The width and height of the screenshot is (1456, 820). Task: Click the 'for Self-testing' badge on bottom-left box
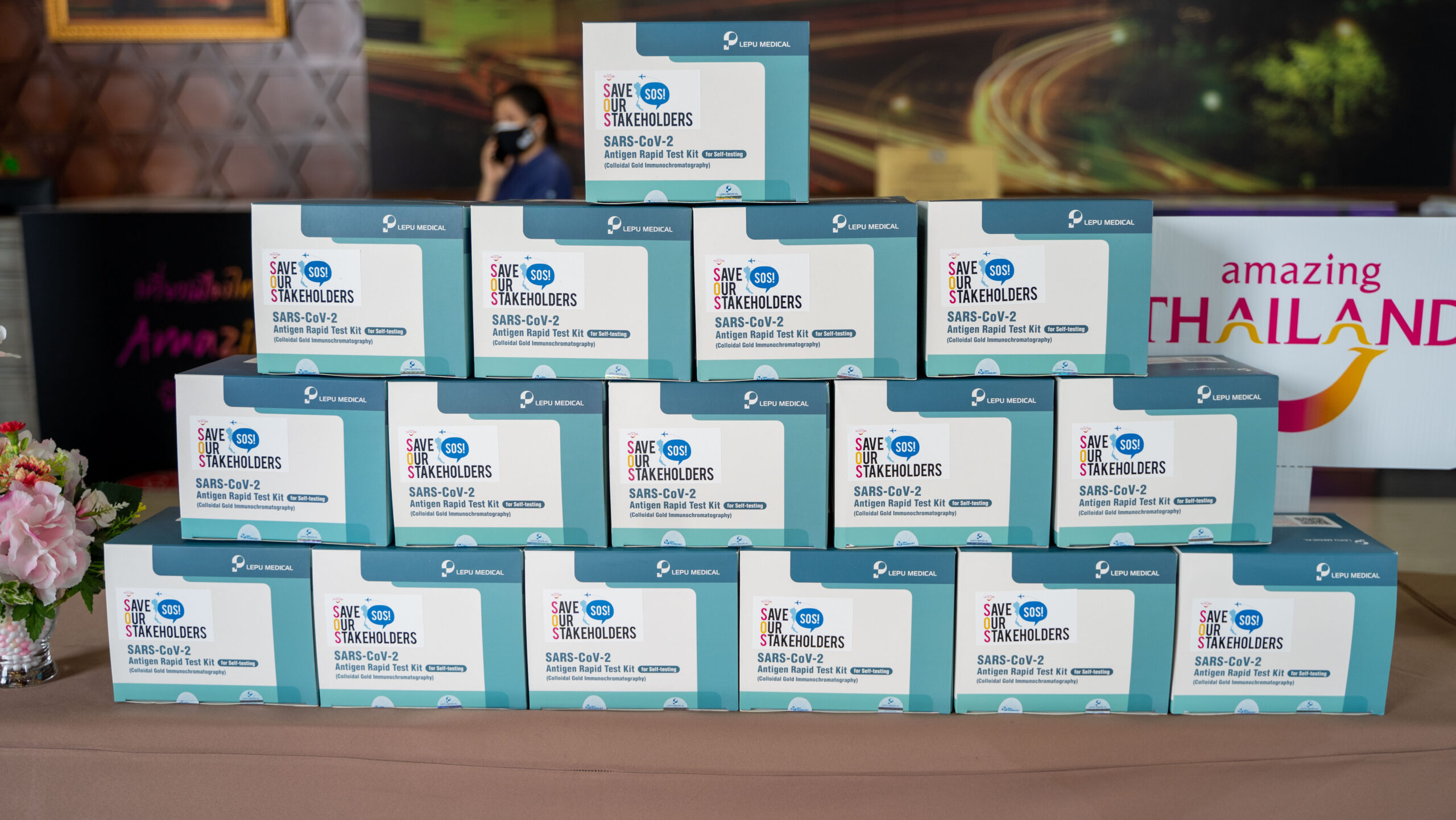(238, 663)
